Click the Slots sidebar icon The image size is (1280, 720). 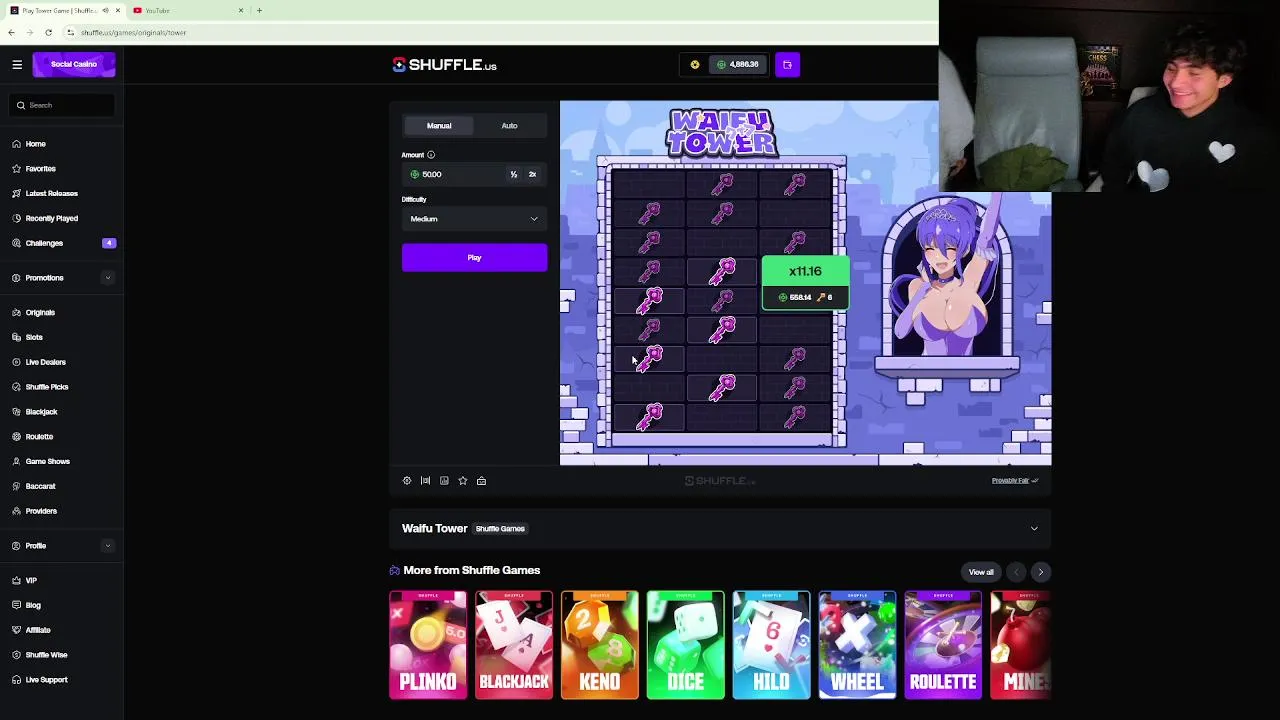17,337
